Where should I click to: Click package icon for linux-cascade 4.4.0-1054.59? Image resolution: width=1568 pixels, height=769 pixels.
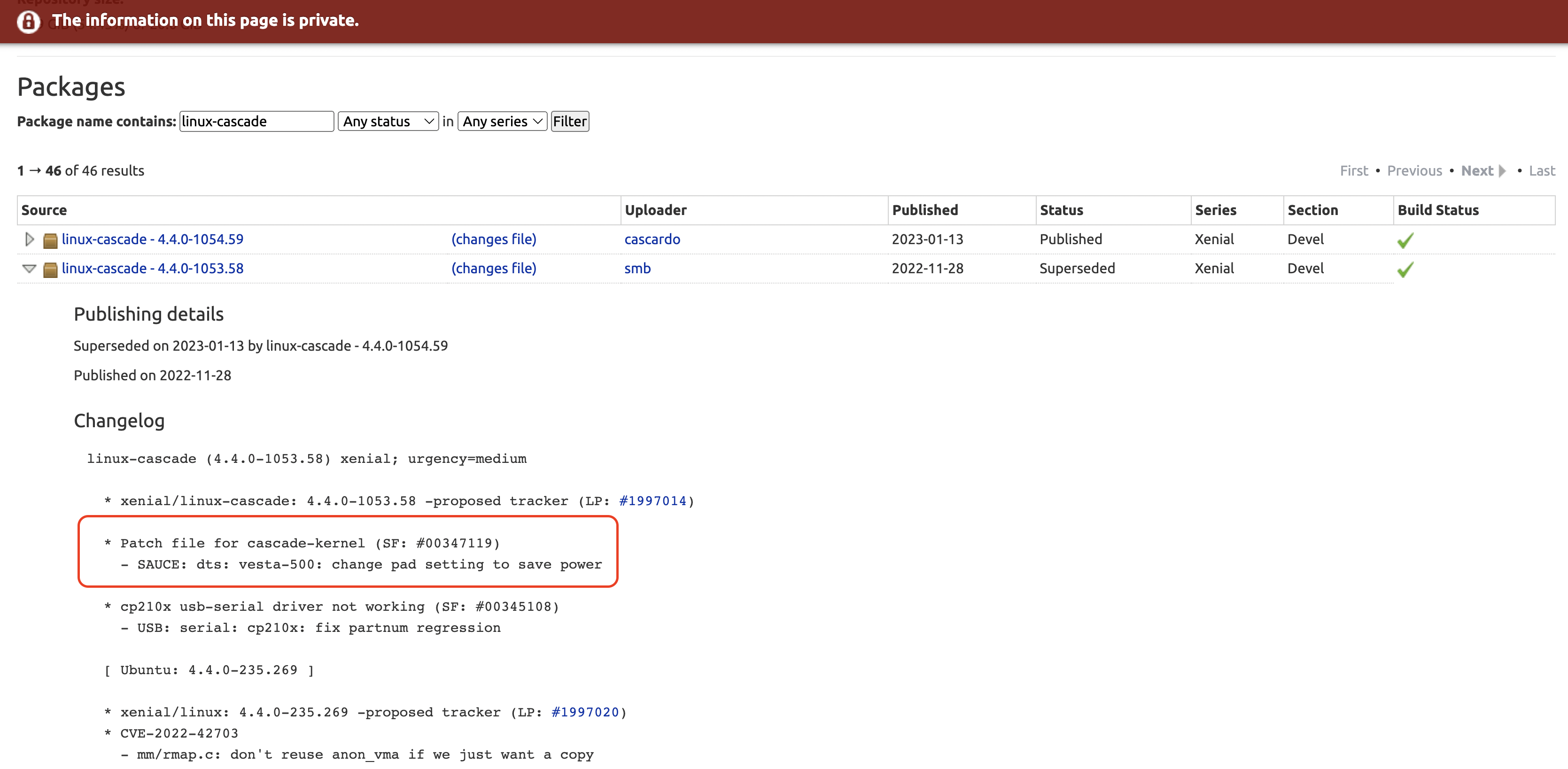coord(51,240)
